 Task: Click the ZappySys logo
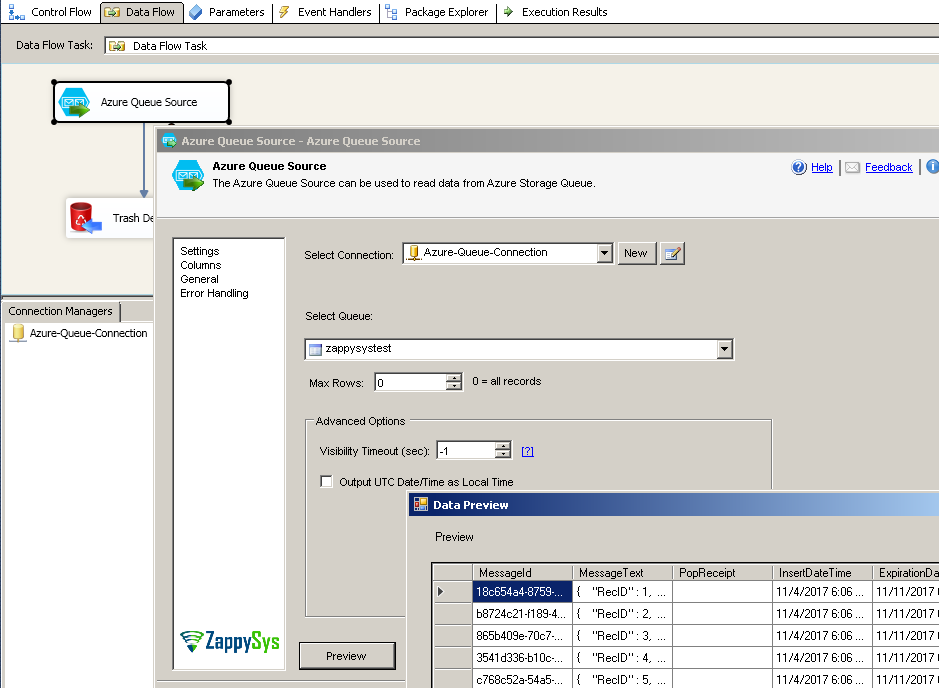(230, 641)
